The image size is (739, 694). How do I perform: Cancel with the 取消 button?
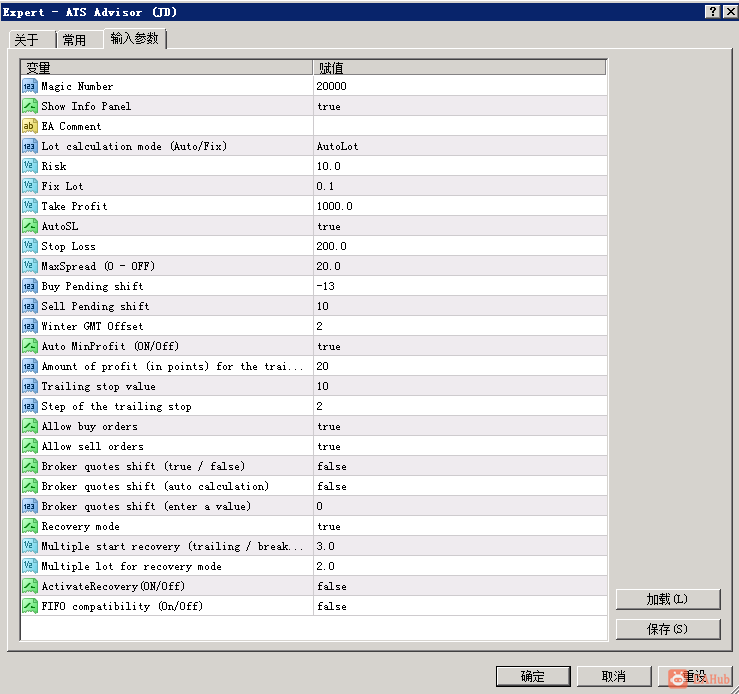[x=614, y=677]
